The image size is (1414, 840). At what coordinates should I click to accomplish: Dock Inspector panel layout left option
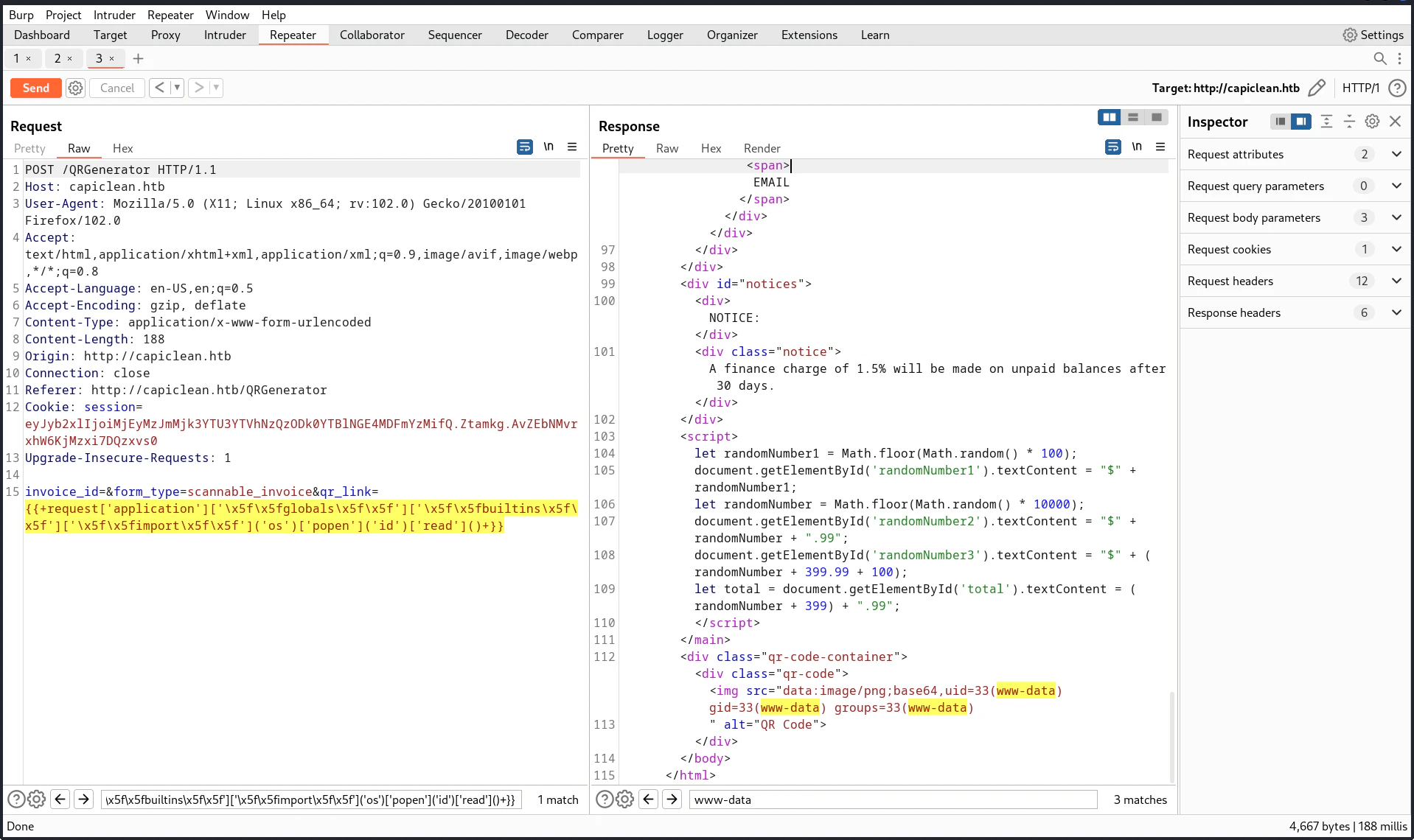(1281, 122)
